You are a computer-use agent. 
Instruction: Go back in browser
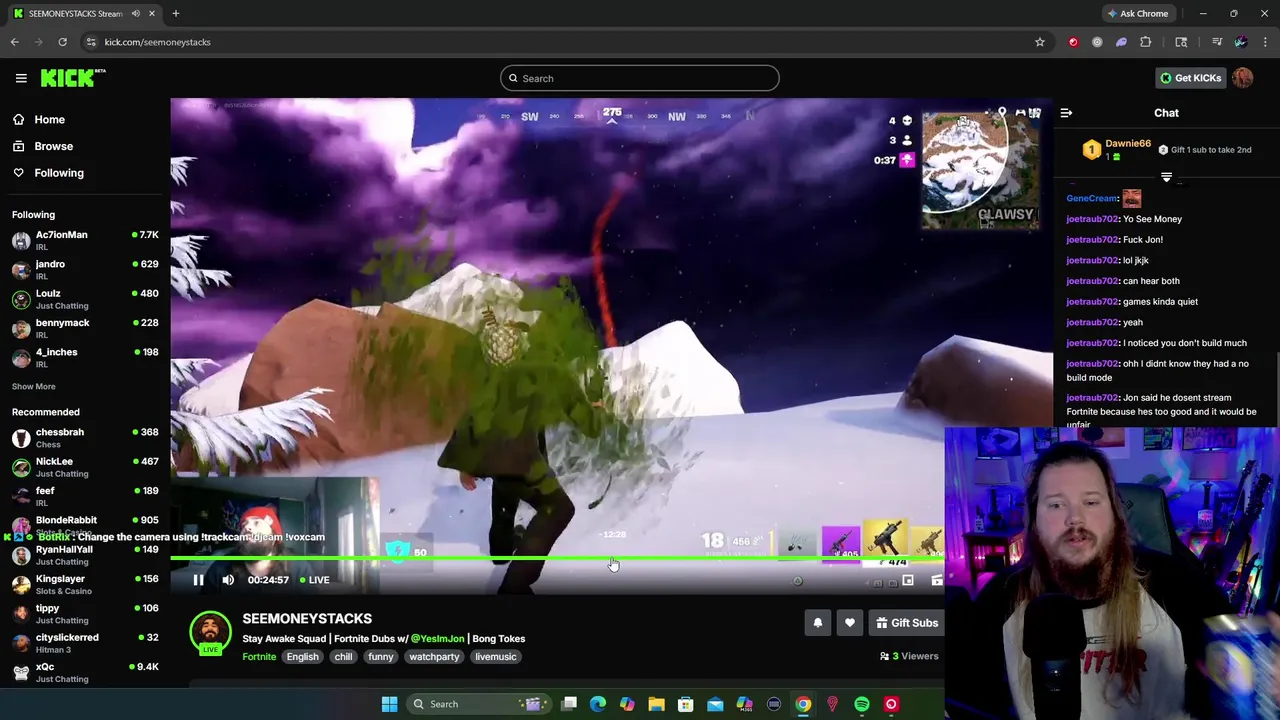pyautogui.click(x=14, y=42)
